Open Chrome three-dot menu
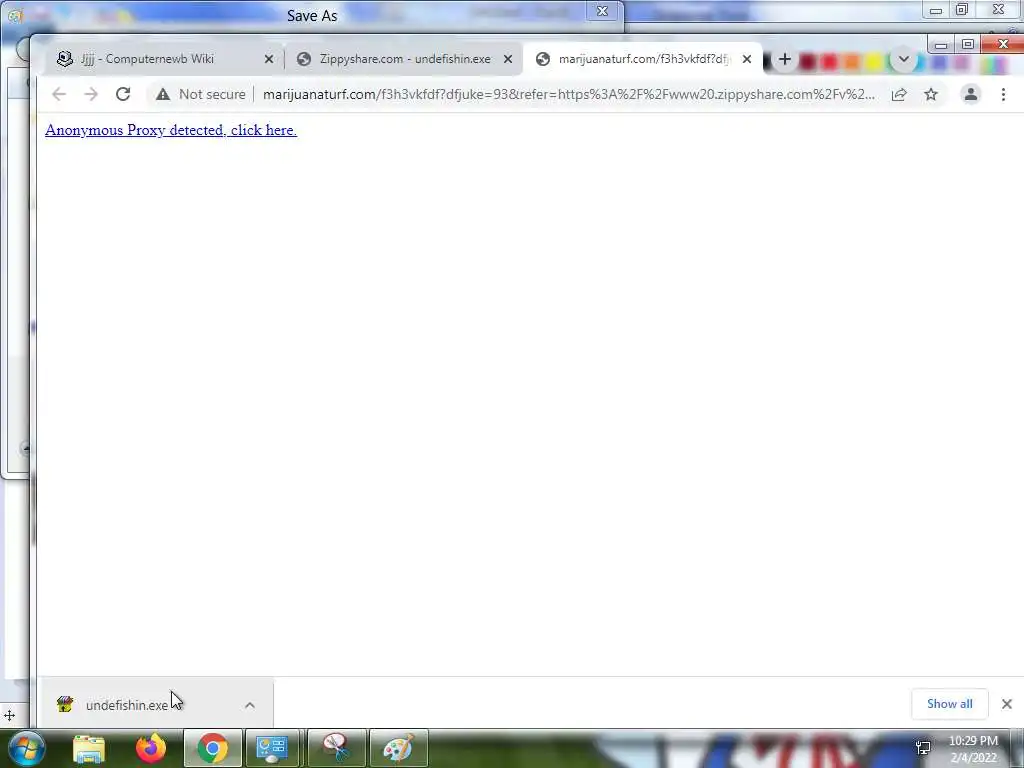 point(1003,95)
